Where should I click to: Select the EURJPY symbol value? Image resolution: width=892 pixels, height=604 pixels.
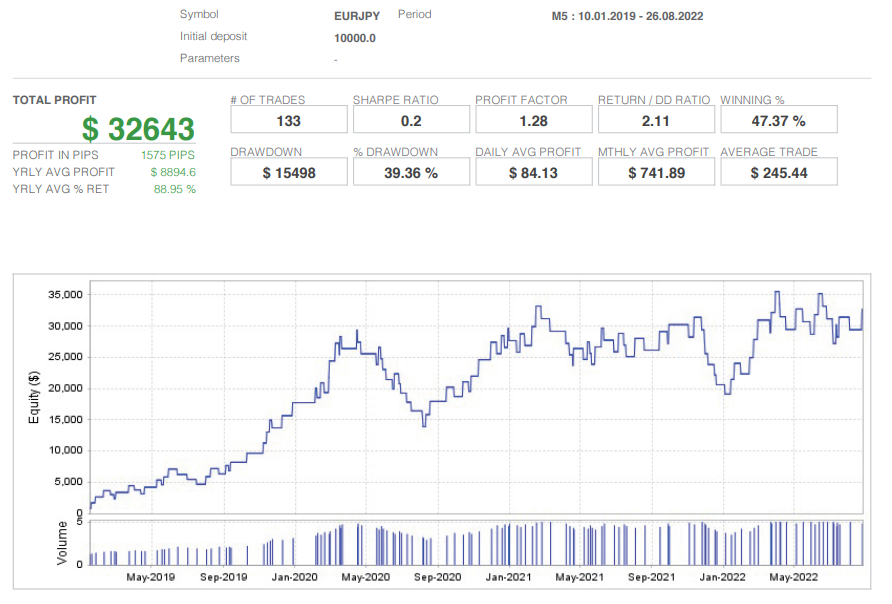357,15
